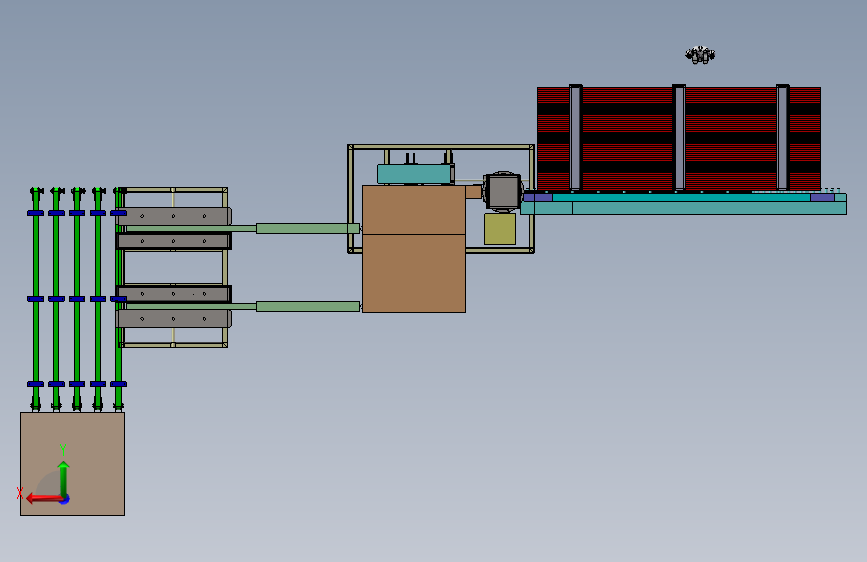867x562 pixels.
Task: Select the bottommost gray plate with holes
Action: pyautogui.click(x=174, y=319)
